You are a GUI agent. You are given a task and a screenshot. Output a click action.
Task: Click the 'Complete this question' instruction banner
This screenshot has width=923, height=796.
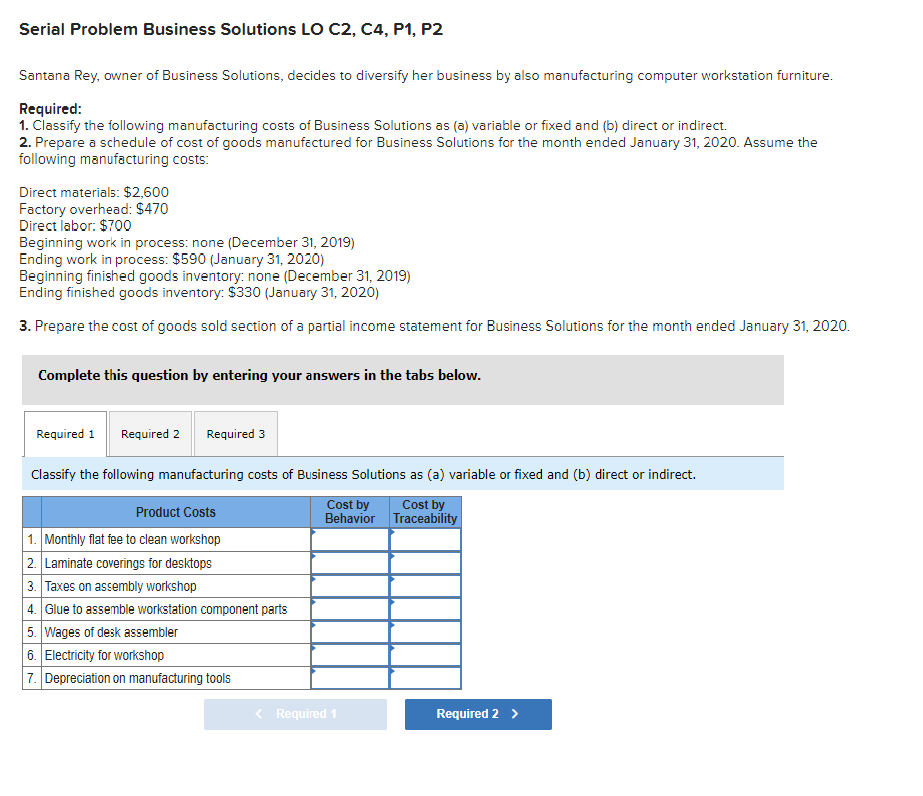403,379
